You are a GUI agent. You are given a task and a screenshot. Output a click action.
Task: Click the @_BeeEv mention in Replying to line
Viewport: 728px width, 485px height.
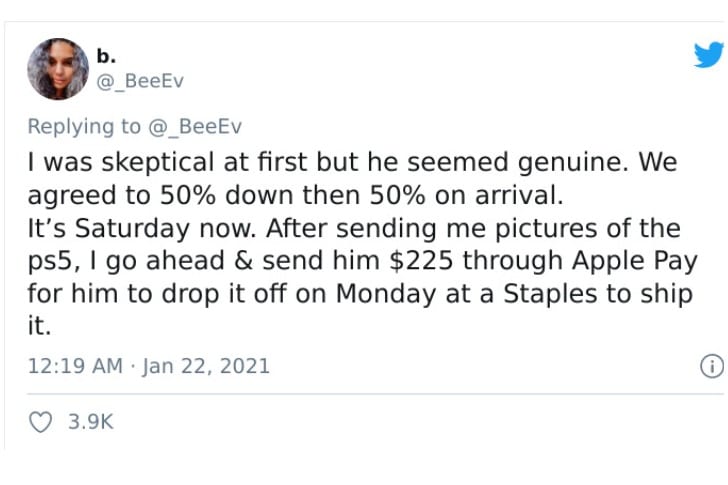[195, 127]
